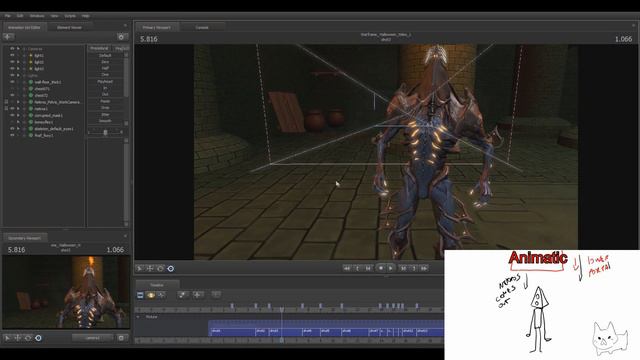Switch to the Motion Editor mode icon
This screenshot has height=360, width=640.
(151, 295)
